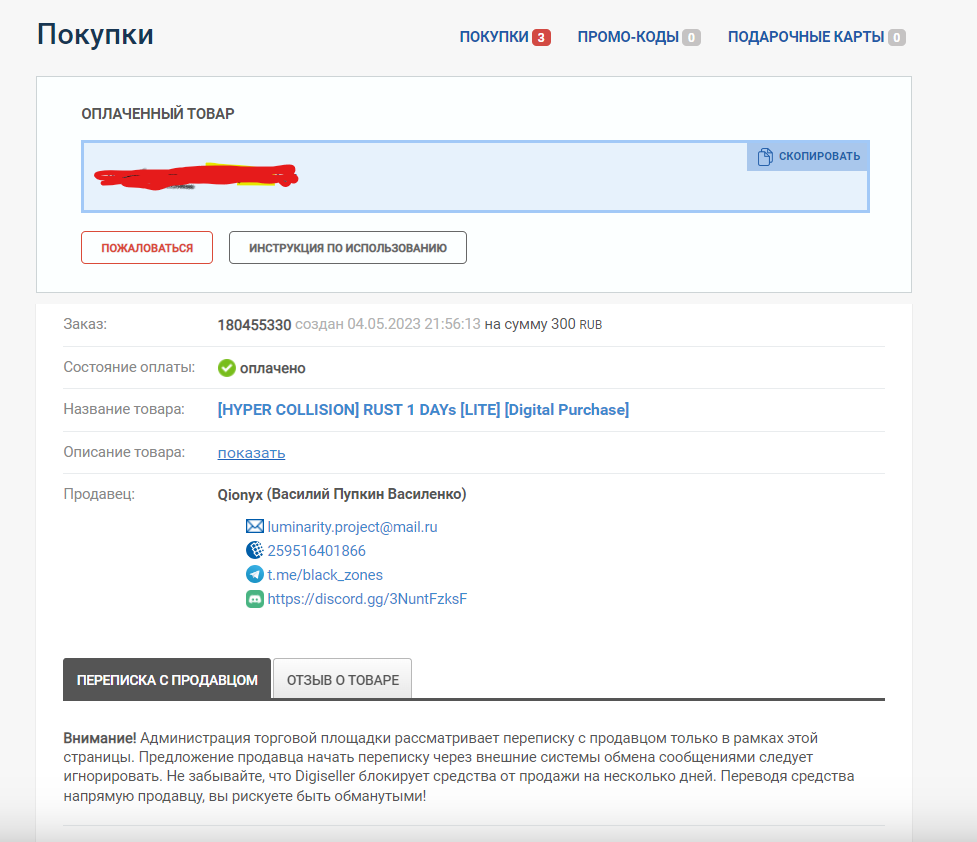The width and height of the screenshot is (977, 842).
Task: Copy the paid item with Скопировать
Action: 808,156
